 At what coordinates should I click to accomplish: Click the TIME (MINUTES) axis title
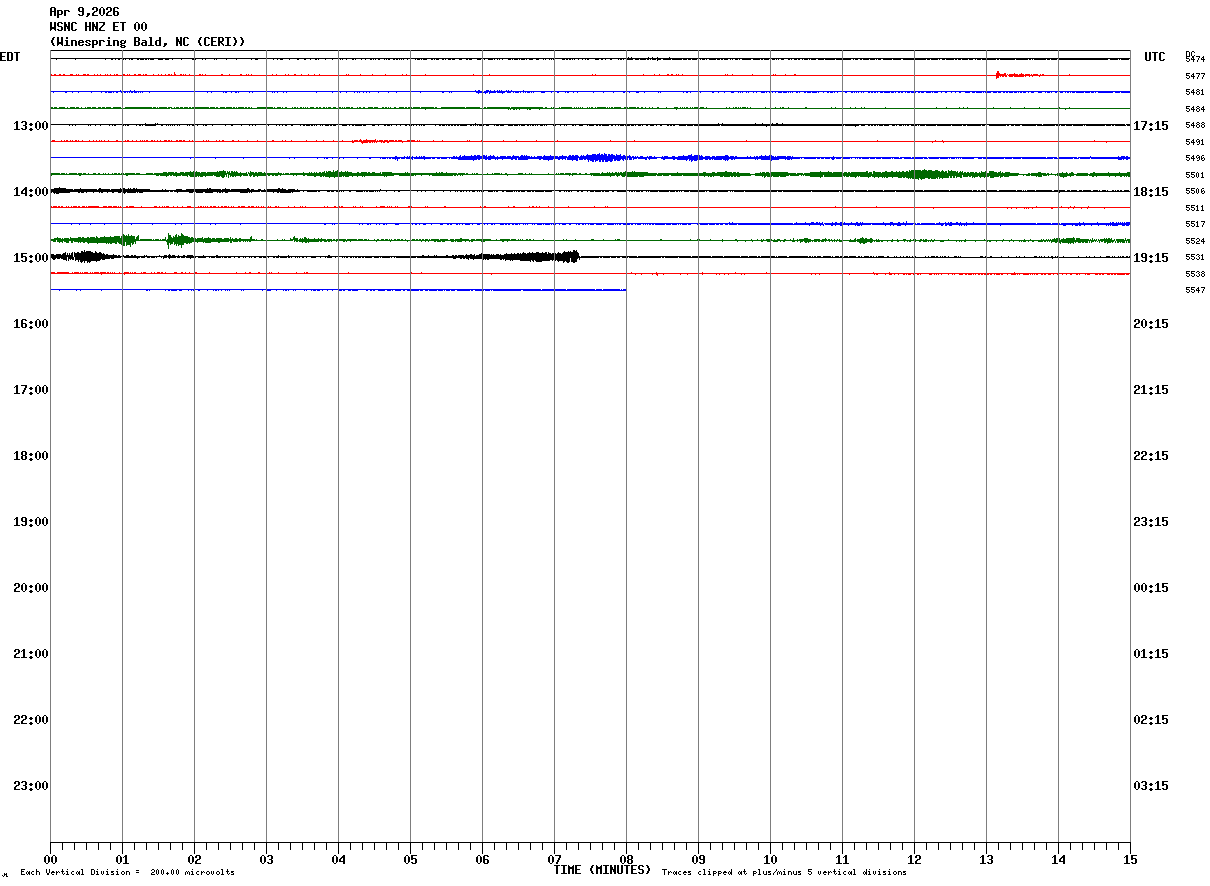602,870
